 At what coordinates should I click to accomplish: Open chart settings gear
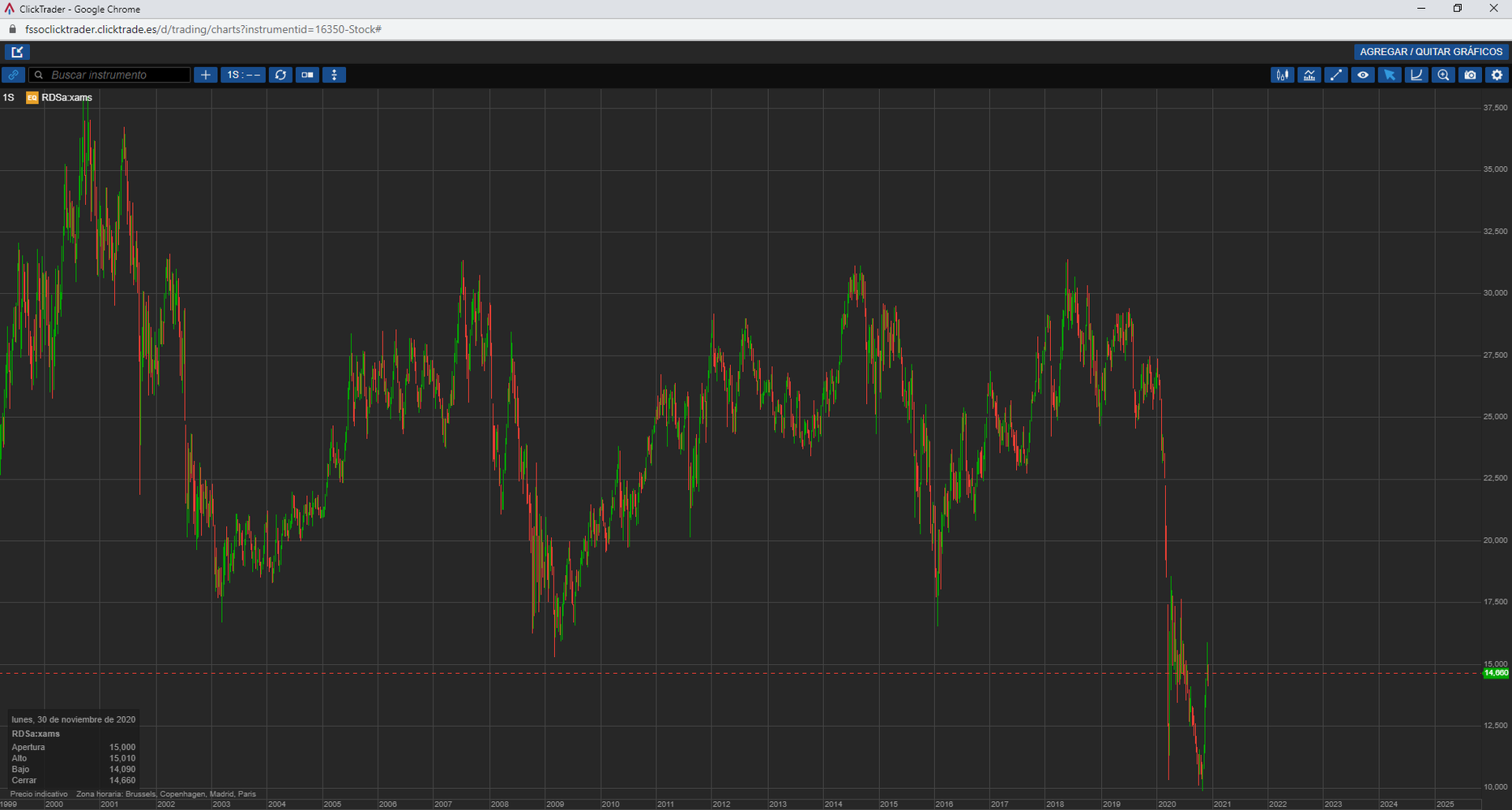pyautogui.click(x=1497, y=75)
